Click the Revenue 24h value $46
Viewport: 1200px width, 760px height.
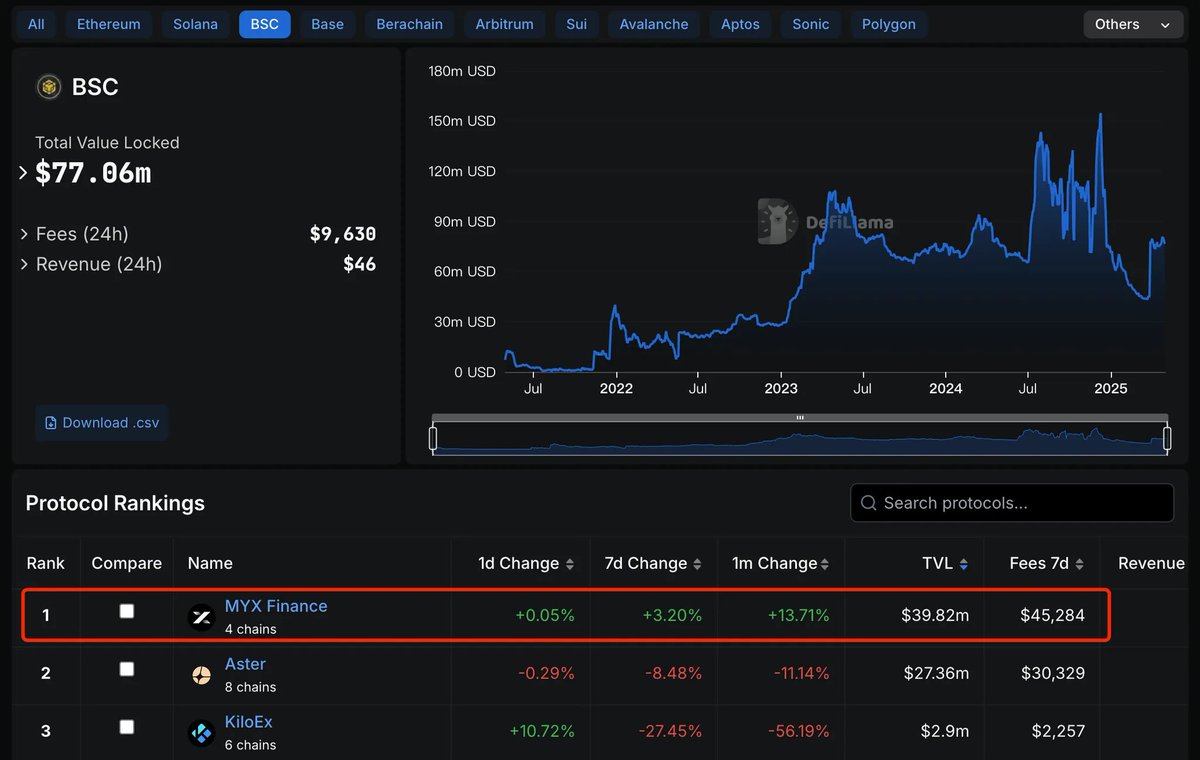point(360,264)
